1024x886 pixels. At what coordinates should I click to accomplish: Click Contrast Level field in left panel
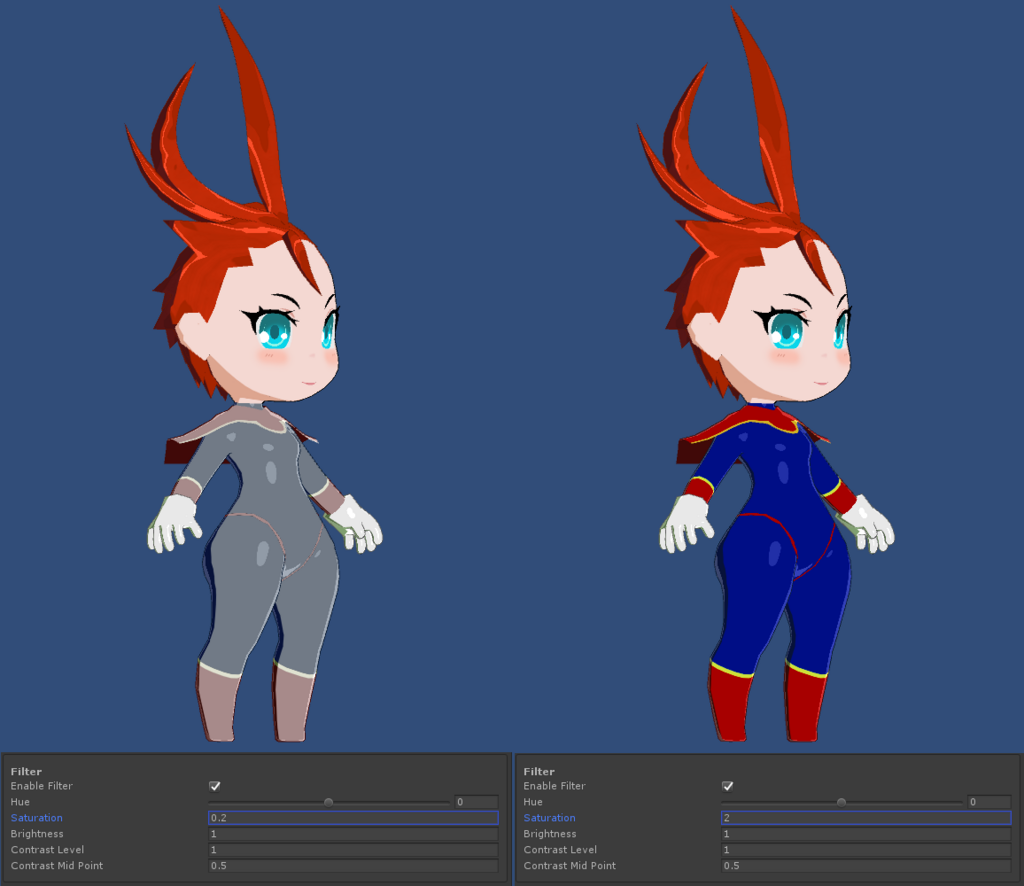point(353,849)
